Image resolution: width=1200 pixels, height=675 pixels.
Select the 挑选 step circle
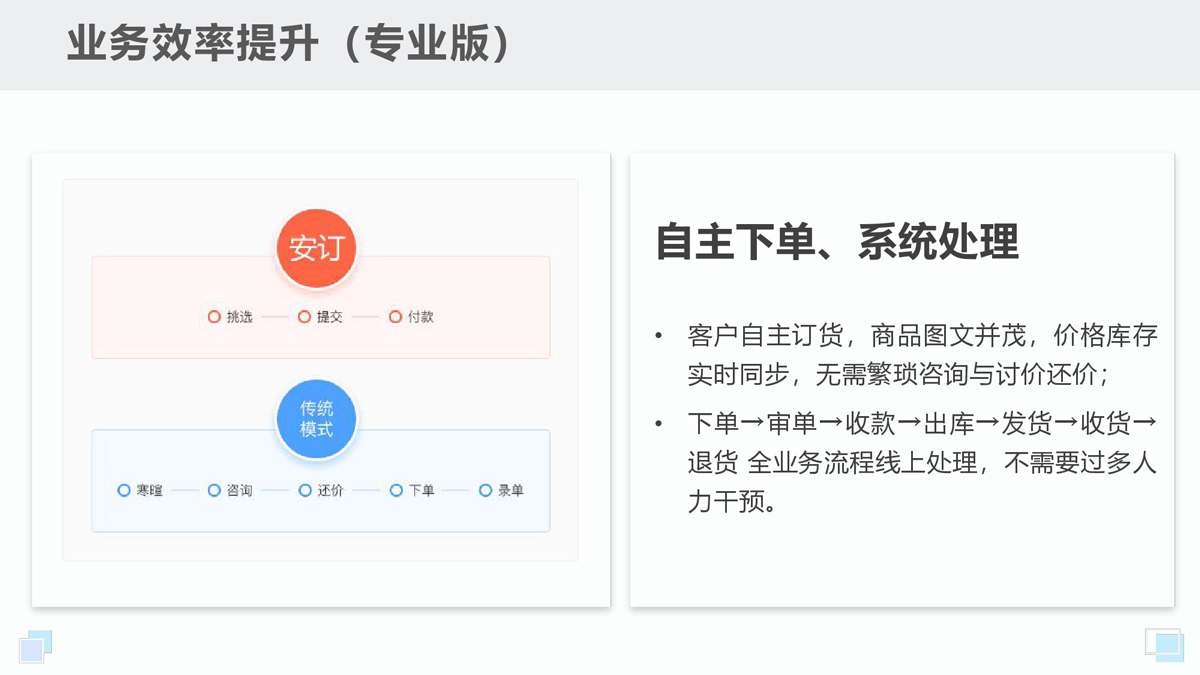(214, 317)
